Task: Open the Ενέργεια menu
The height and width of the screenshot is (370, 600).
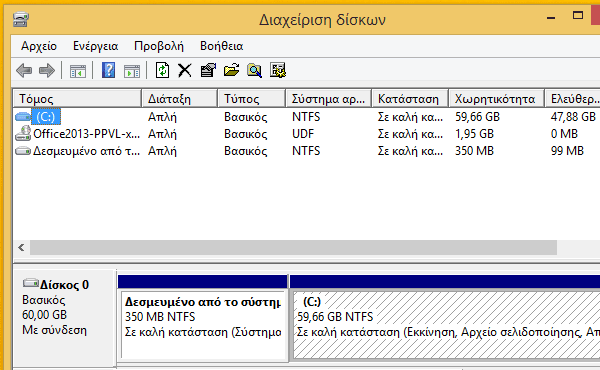Action: [95, 46]
